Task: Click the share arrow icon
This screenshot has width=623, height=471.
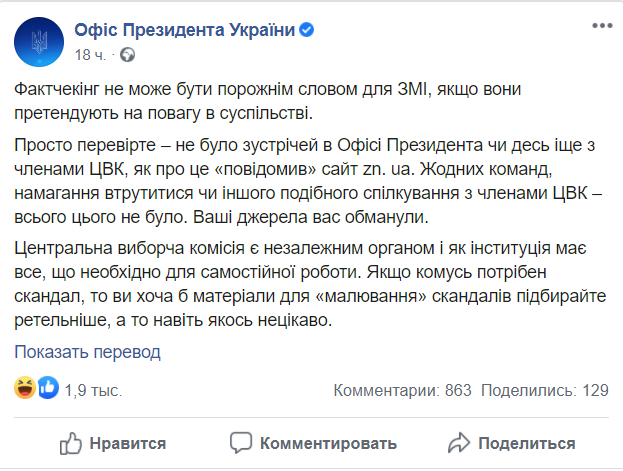Action: point(459,443)
